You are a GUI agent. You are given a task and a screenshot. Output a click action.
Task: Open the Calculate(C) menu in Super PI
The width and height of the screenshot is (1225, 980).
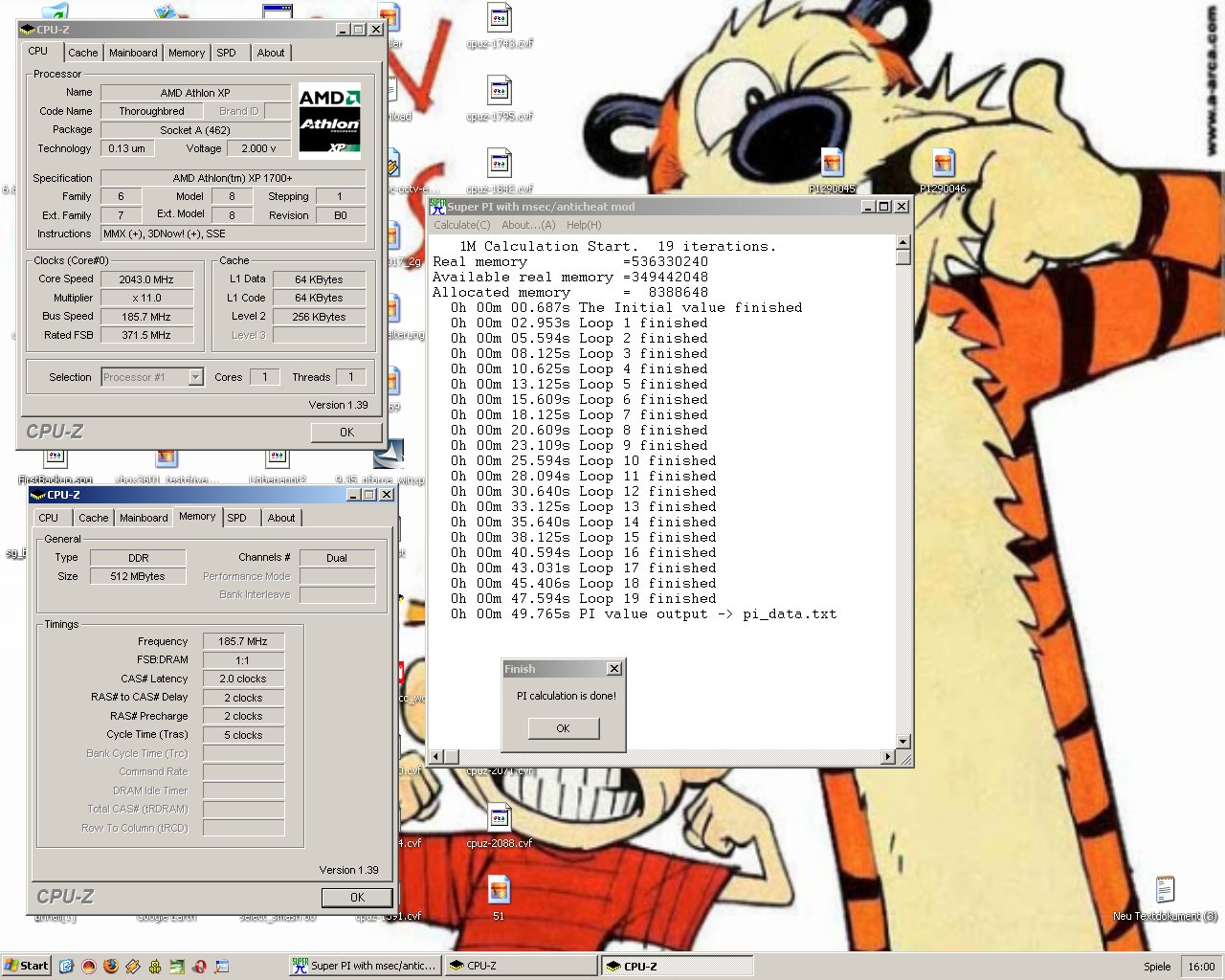tap(462, 225)
